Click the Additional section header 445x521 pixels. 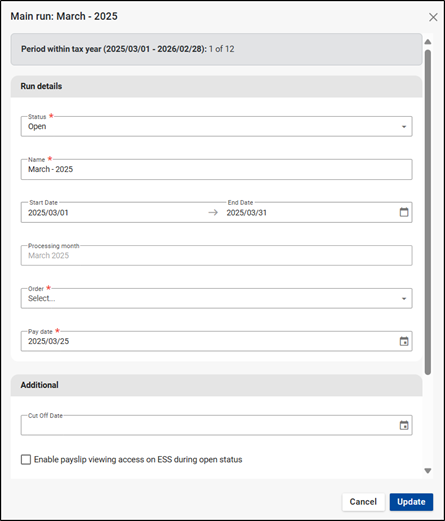(x=216, y=385)
